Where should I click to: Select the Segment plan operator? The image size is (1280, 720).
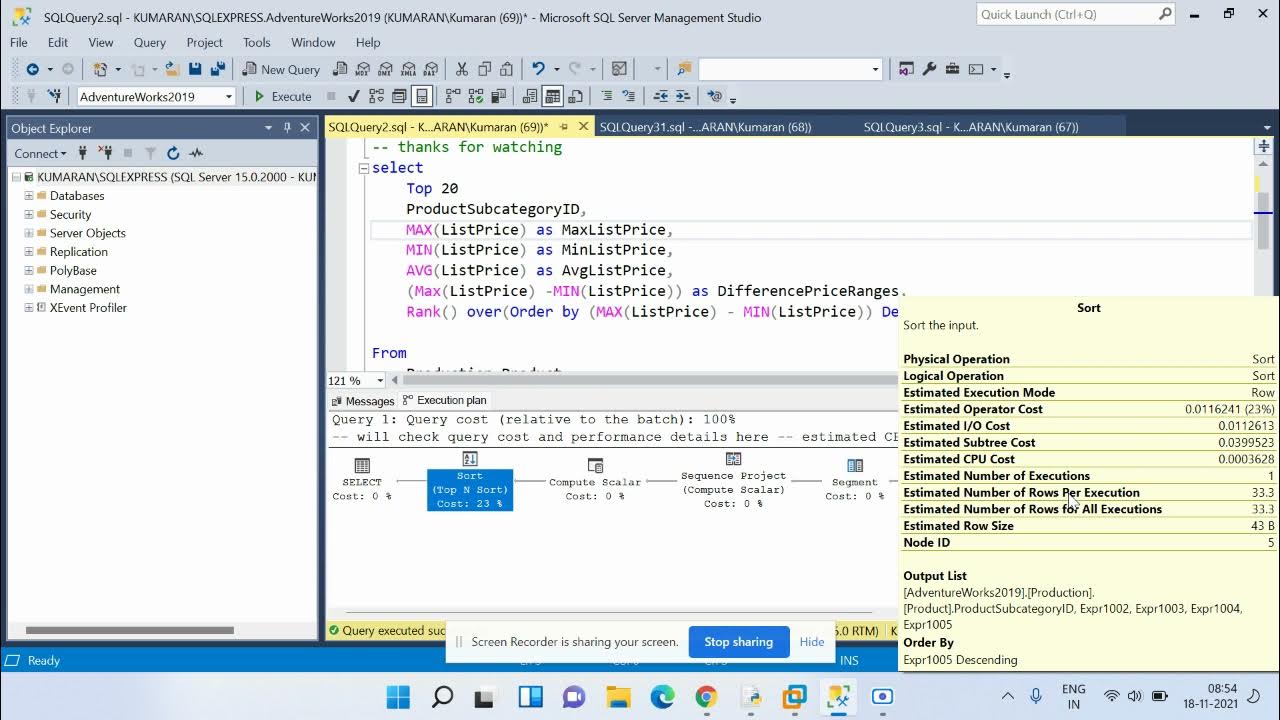click(x=854, y=480)
